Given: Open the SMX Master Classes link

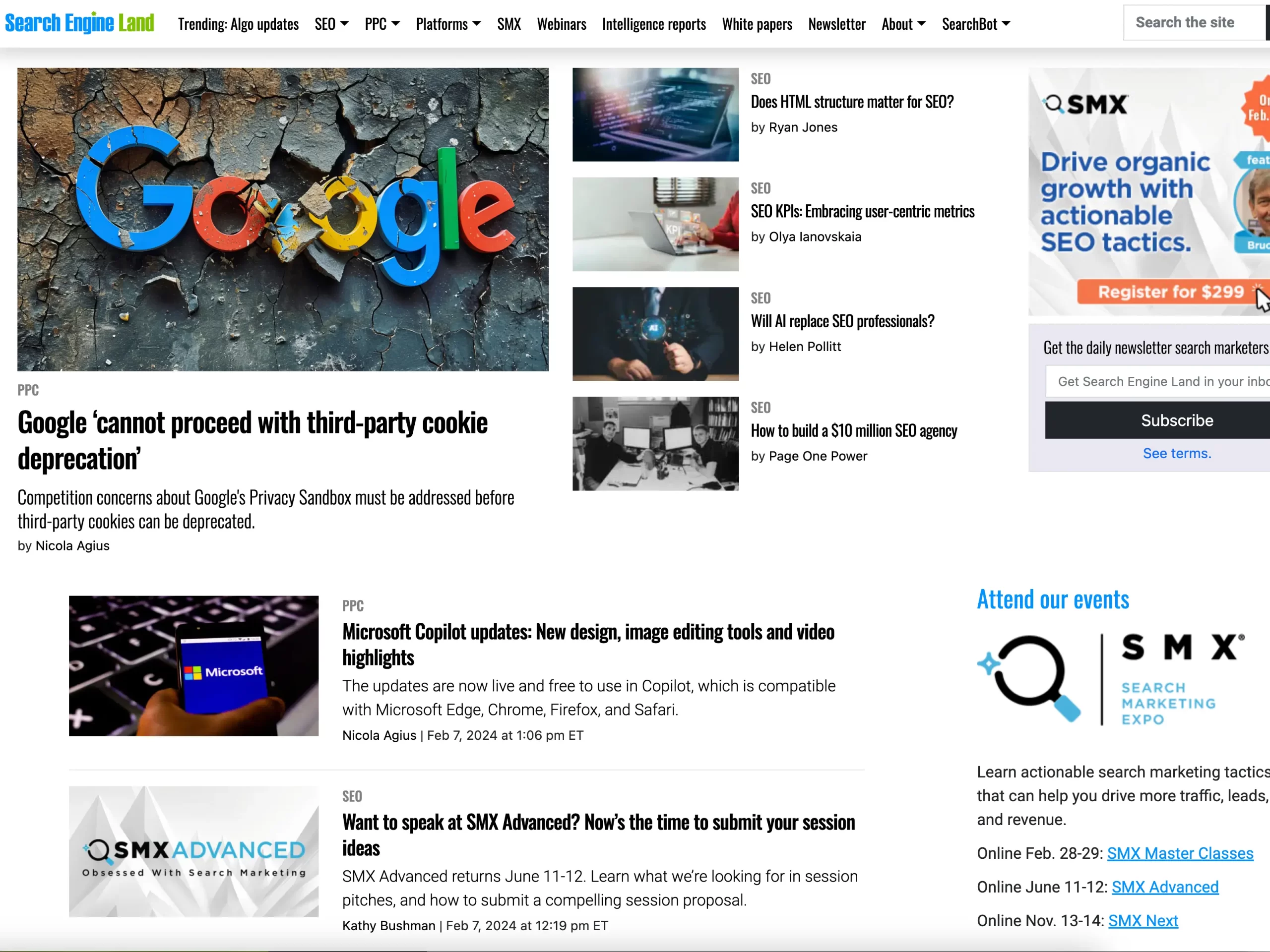Looking at the screenshot, I should click(1180, 853).
